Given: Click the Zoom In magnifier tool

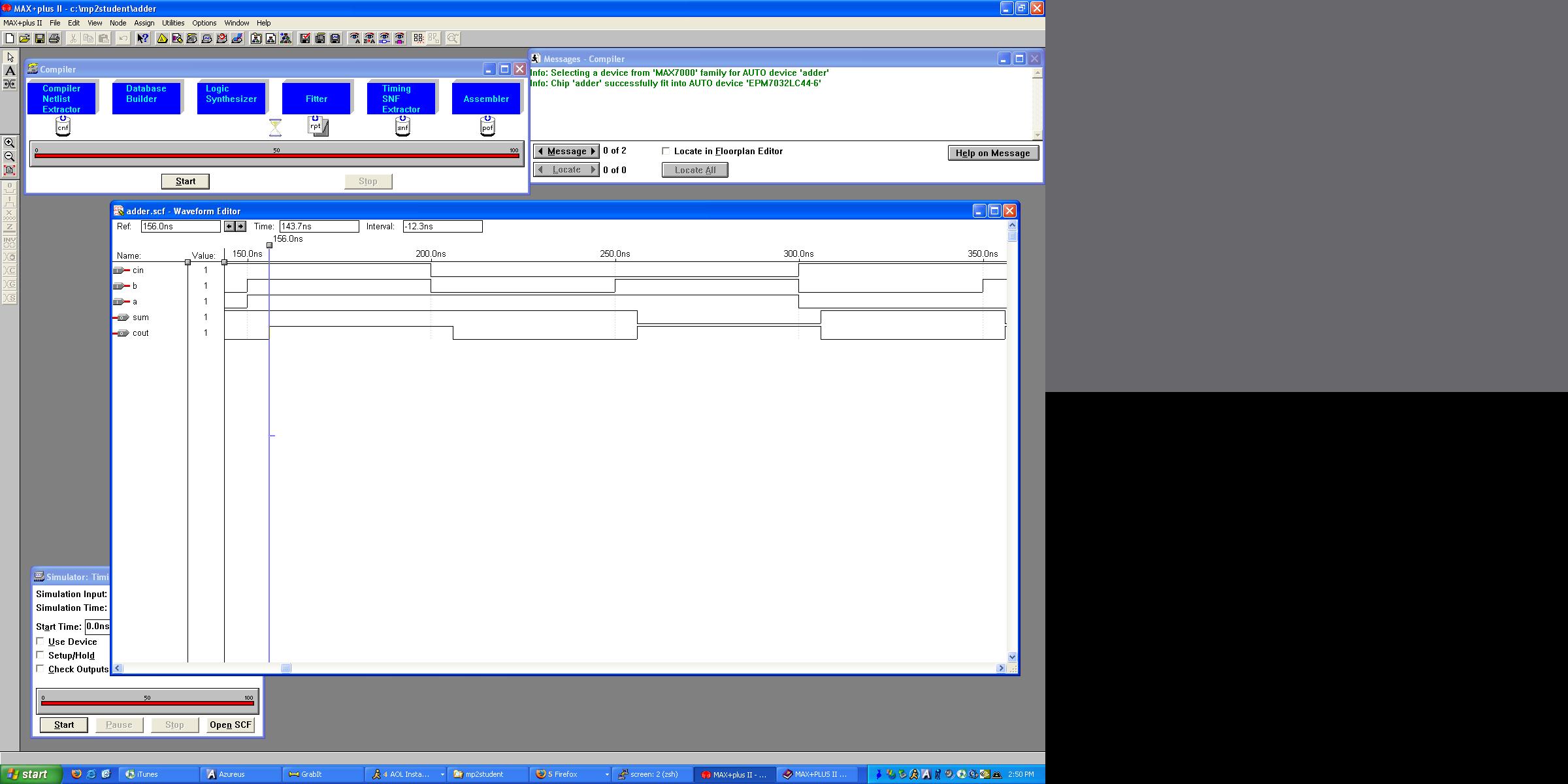Looking at the screenshot, I should point(9,142).
